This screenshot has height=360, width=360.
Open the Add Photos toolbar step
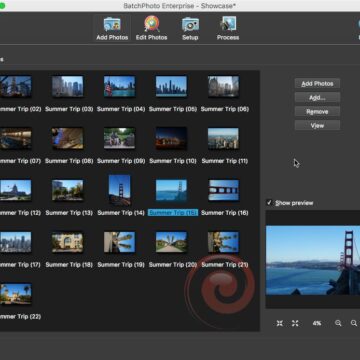click(112, 28)
